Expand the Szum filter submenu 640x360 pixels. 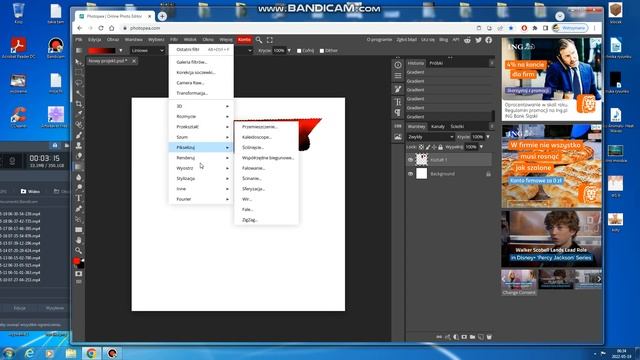(201, 137)
